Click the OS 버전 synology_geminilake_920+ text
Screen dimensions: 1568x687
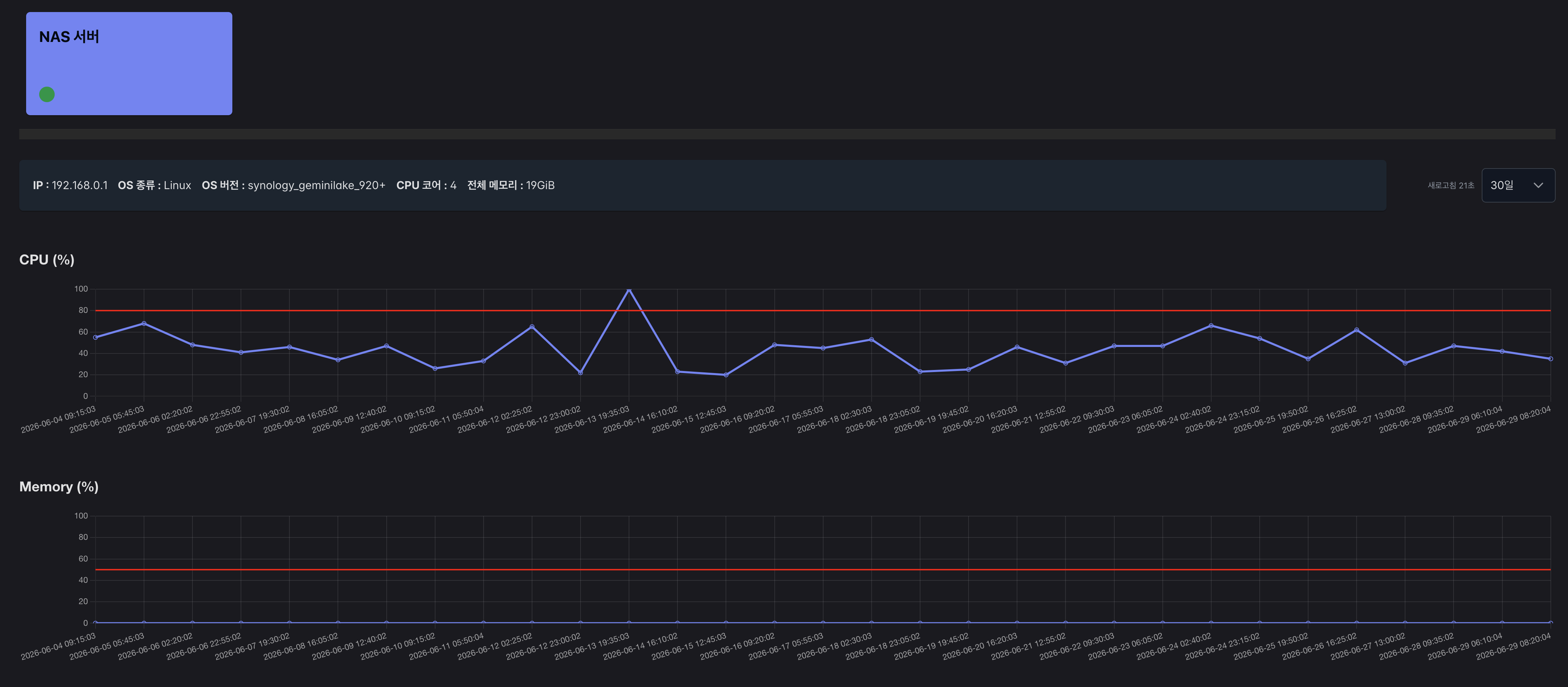[x=294, y=185]
